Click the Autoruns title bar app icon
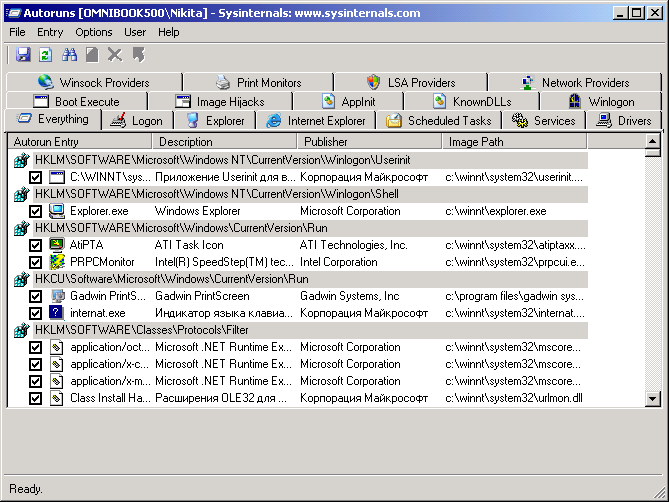The height and width of the screenshot is (502, 669). 13,13
